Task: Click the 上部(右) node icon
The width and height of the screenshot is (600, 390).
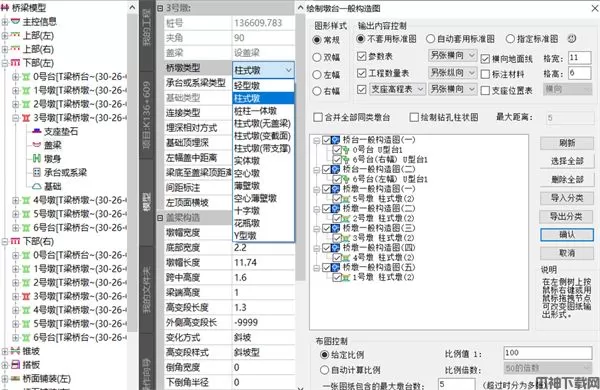Action: [15, 49]
